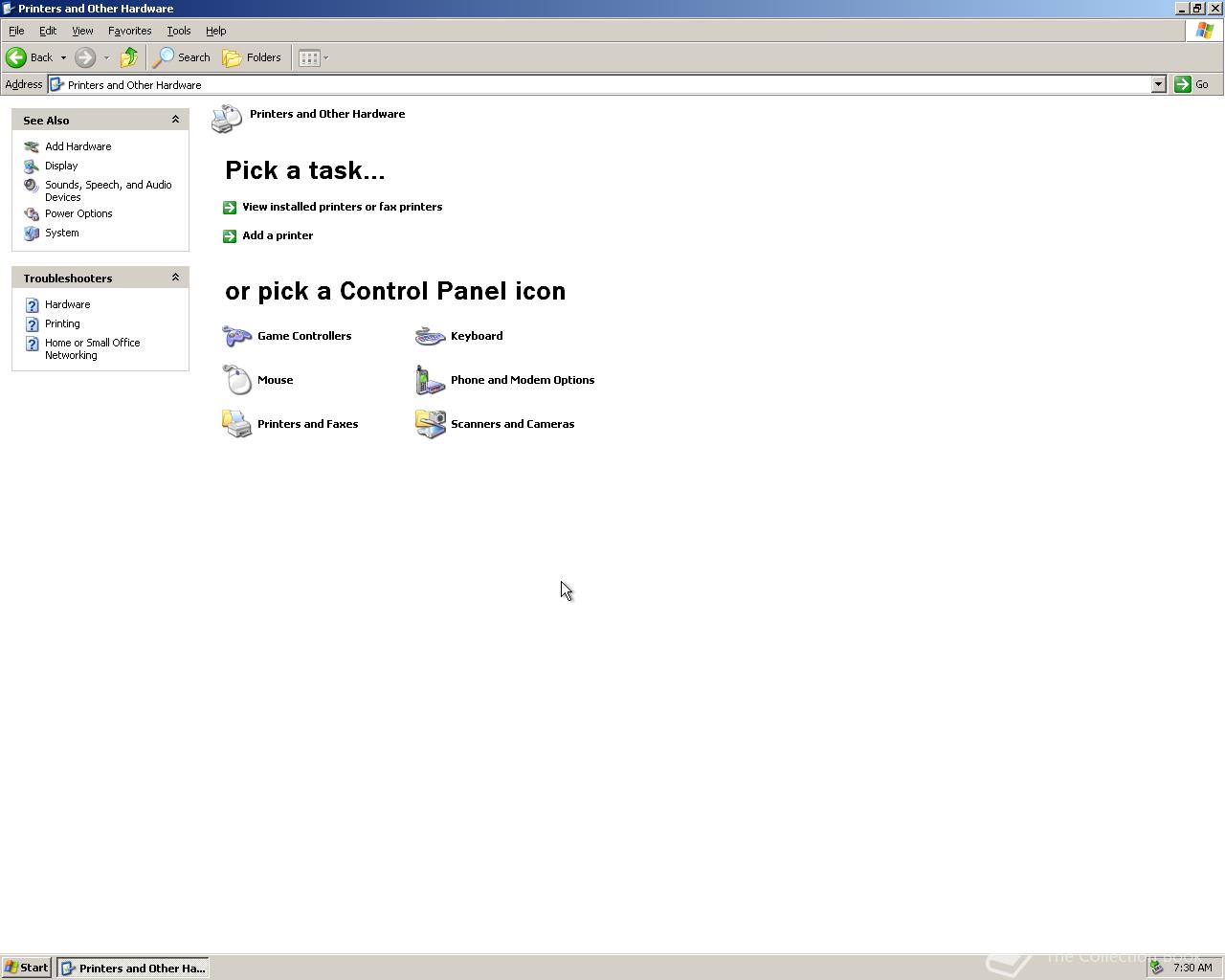This screenshot has height=980, width=1225.
Task: Click the Hardware troubleshooter question-mark icon
Action: [32, 304]
